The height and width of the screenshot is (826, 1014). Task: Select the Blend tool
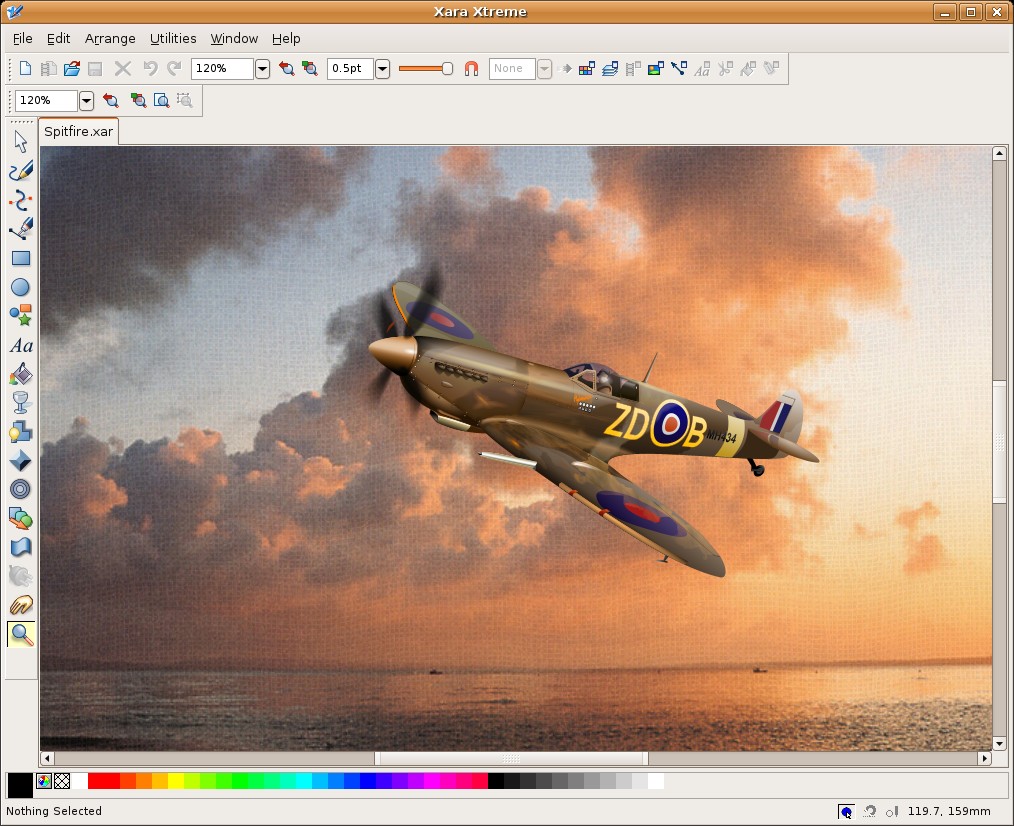(x=21, y=518)
